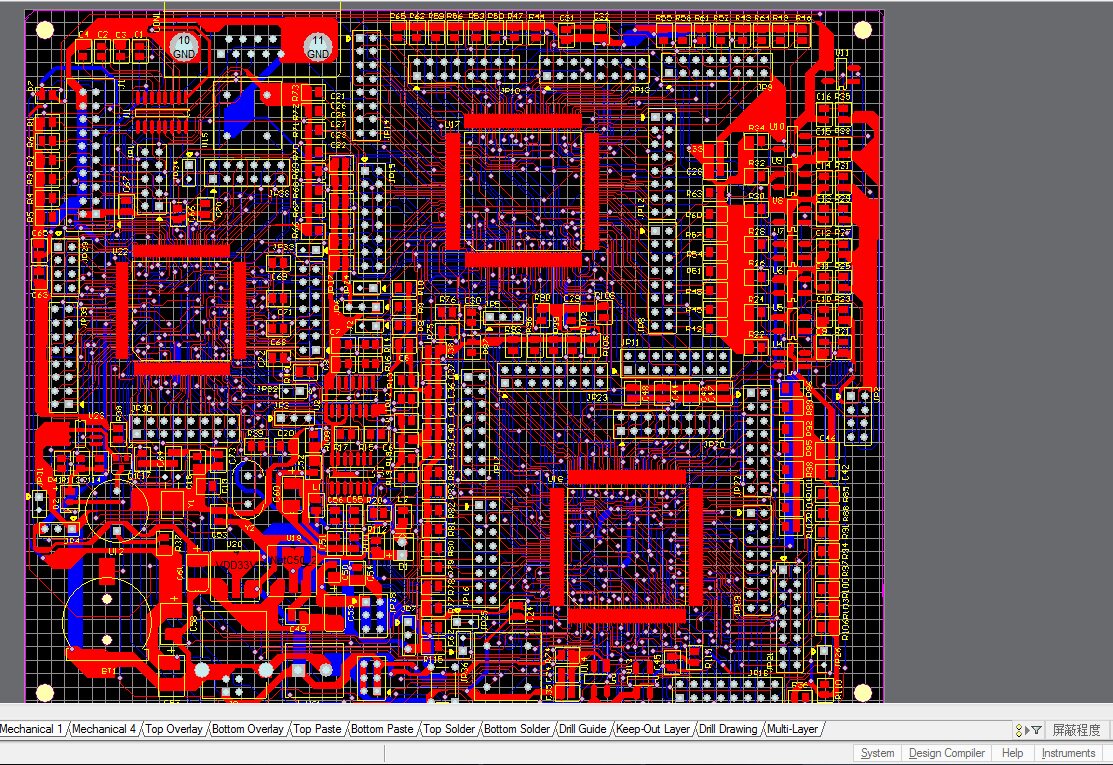Click the yellow dots layer-set icon
Screen dimensions: 1113x765
pyautogui.click(x=1019, y=730)
